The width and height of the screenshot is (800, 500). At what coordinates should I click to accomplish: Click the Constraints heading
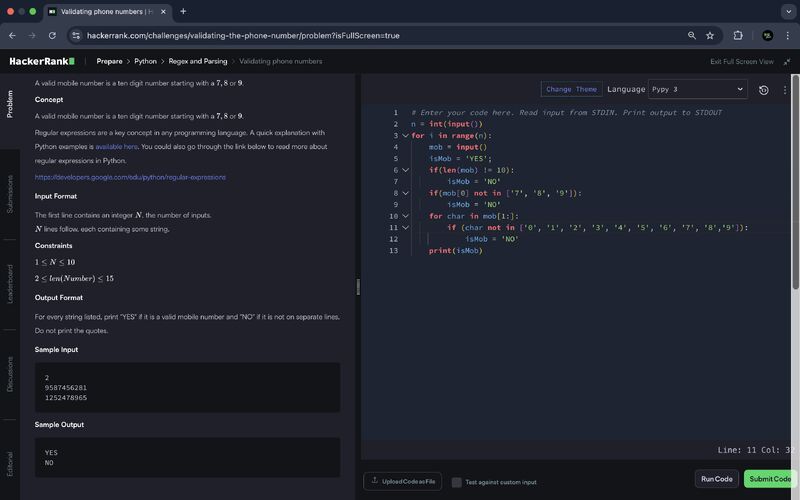point(54,245)
